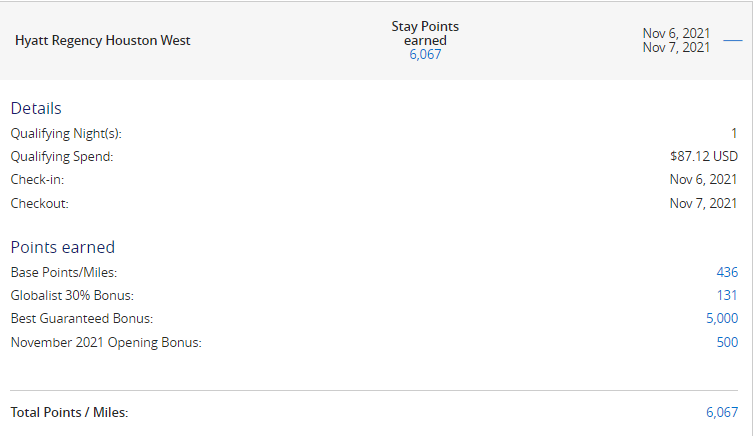Click the Qualifying Night(s) label
Viewport: 755px width, 436px height.
66,133
